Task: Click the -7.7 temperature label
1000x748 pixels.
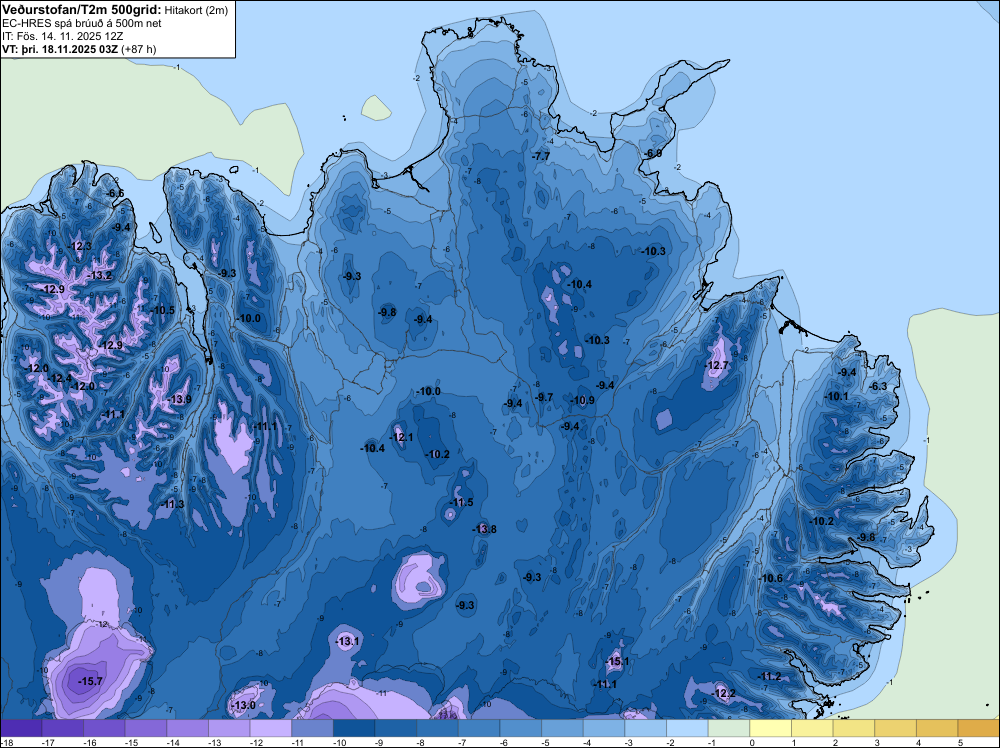Action: click(x=541, y=156)
